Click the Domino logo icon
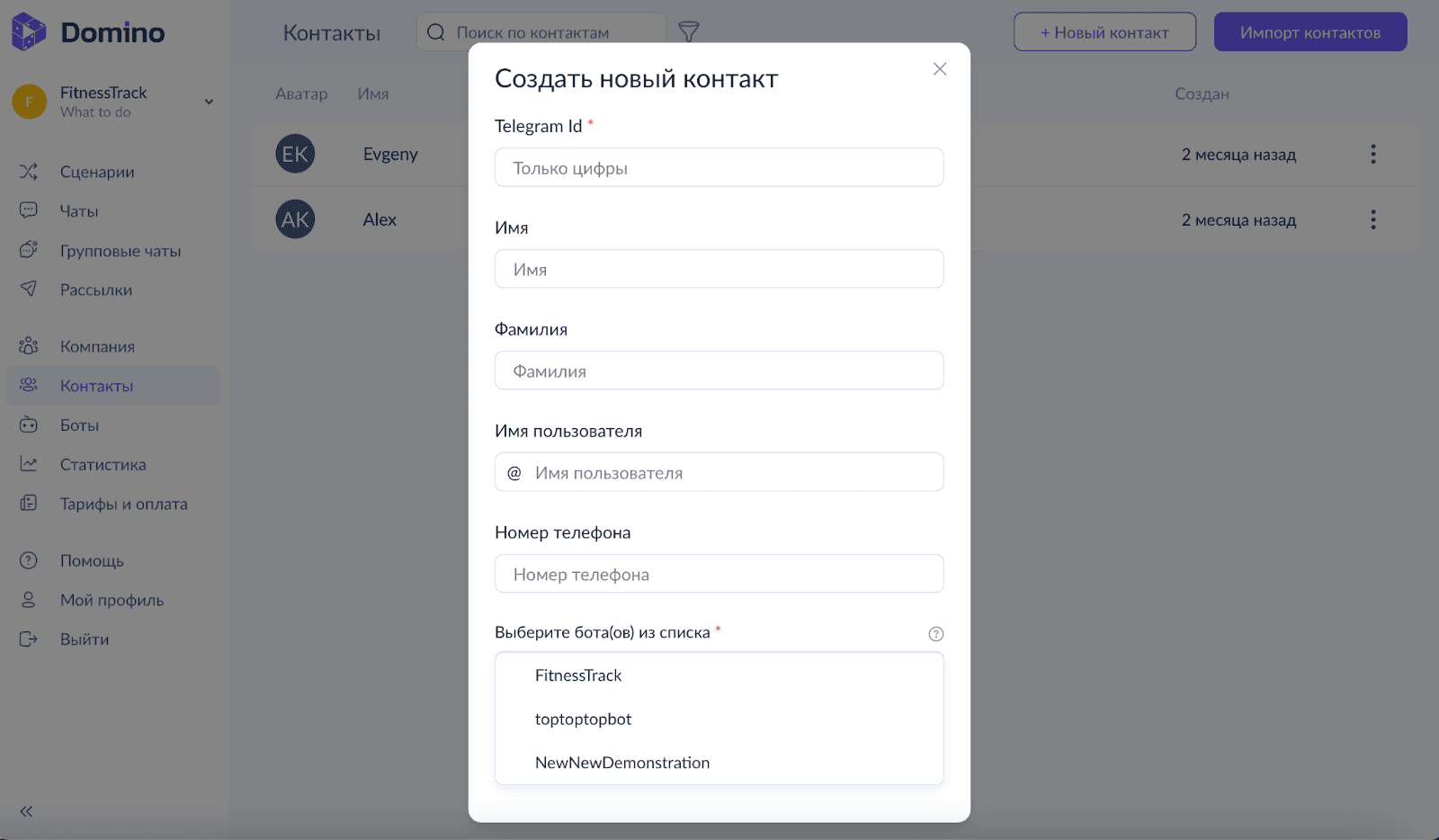1439x840 pixels. [x=29, y=31]
